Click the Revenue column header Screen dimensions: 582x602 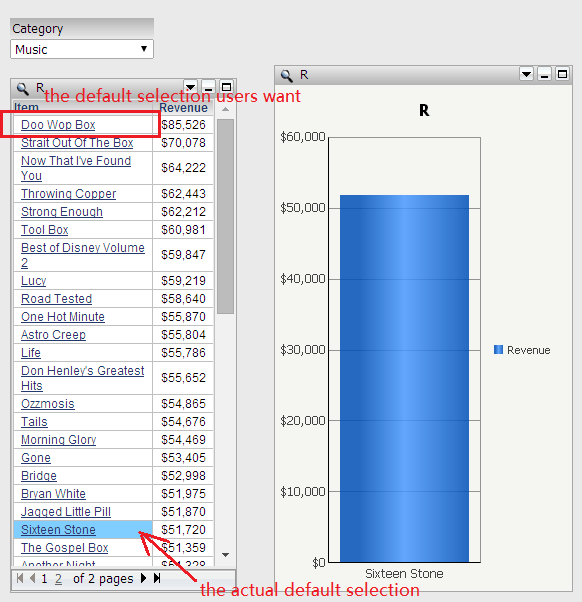184,108
